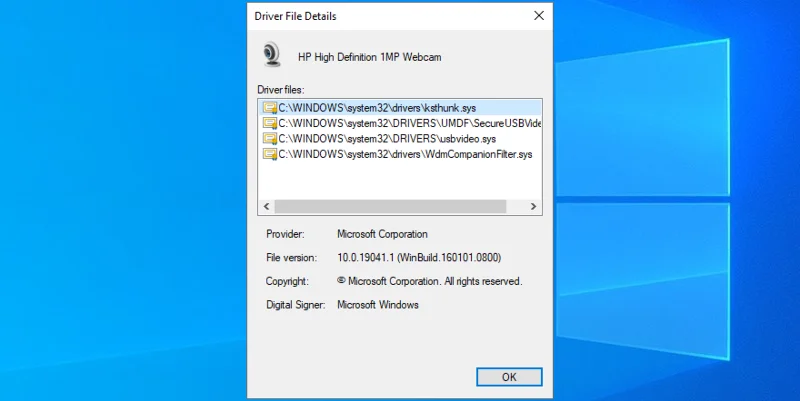Click the file icon beside usbvideo.sys
Viewport: 800px width, 401px height.
[x=269, y=139]
